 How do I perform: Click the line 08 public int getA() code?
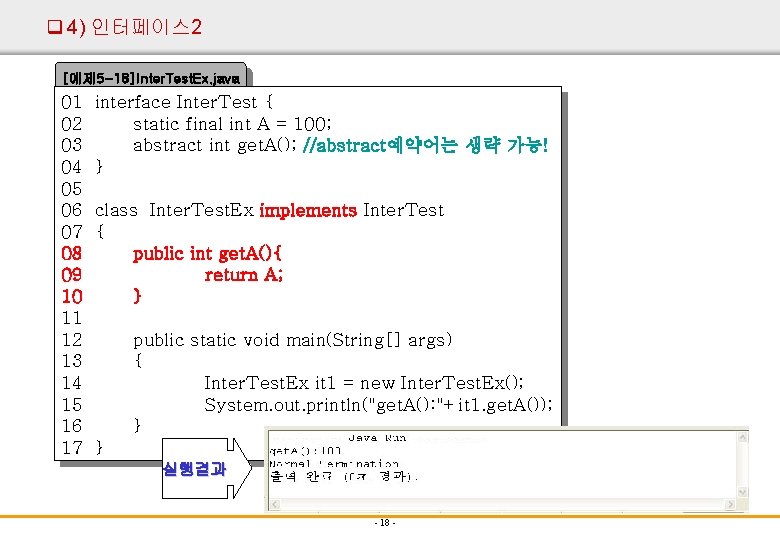(x=207, y=254)
